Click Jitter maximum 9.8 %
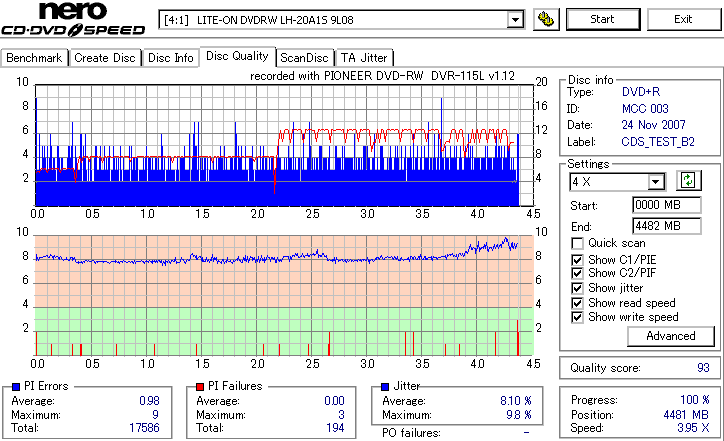This screenshot has height=441, width=724. (x=519, y=415)
